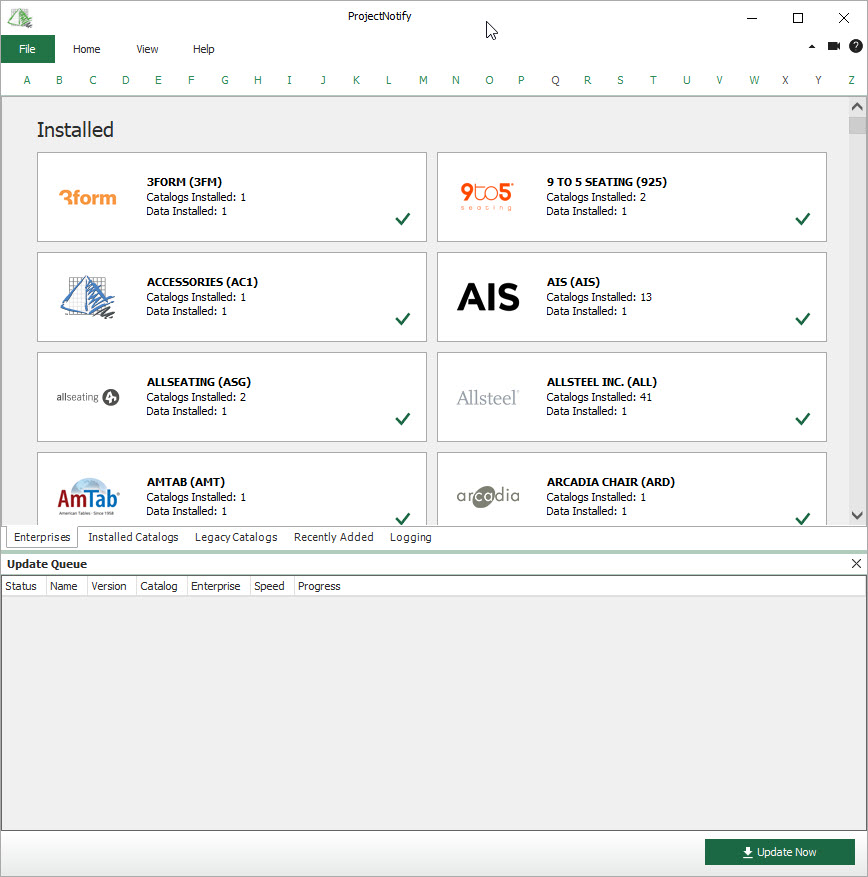Click the Allseating logo

tap(88, 397)
